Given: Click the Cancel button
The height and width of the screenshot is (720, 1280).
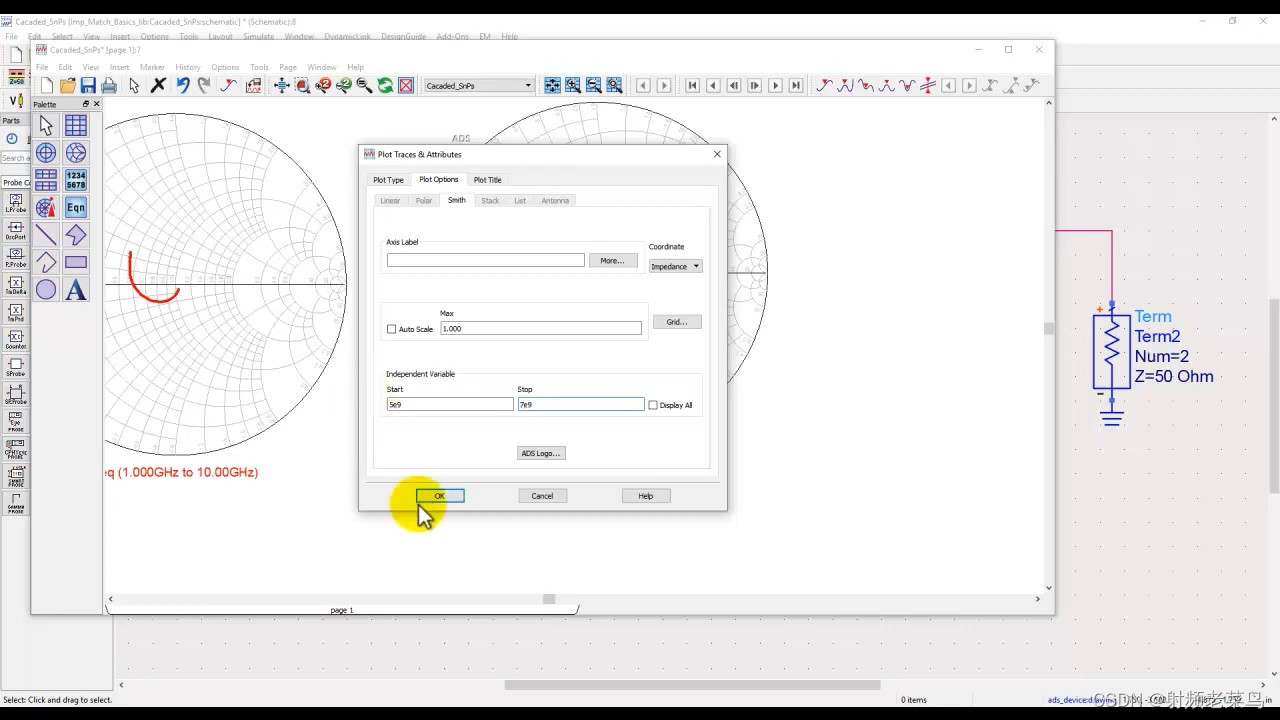Looking at the screenshot, I should tap(542, 496).
